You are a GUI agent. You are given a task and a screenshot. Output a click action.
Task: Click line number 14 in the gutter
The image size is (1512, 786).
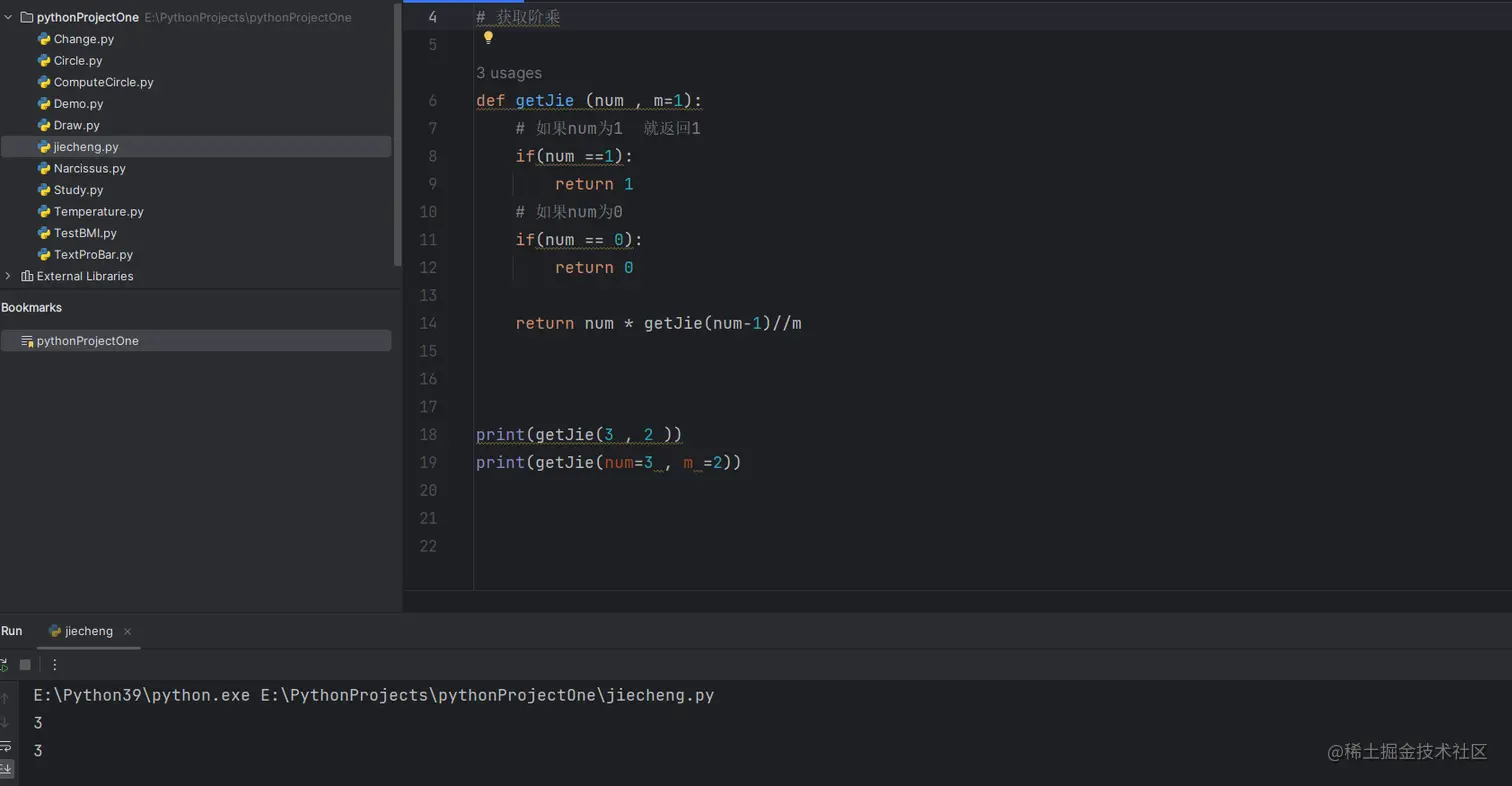(428, 324)
